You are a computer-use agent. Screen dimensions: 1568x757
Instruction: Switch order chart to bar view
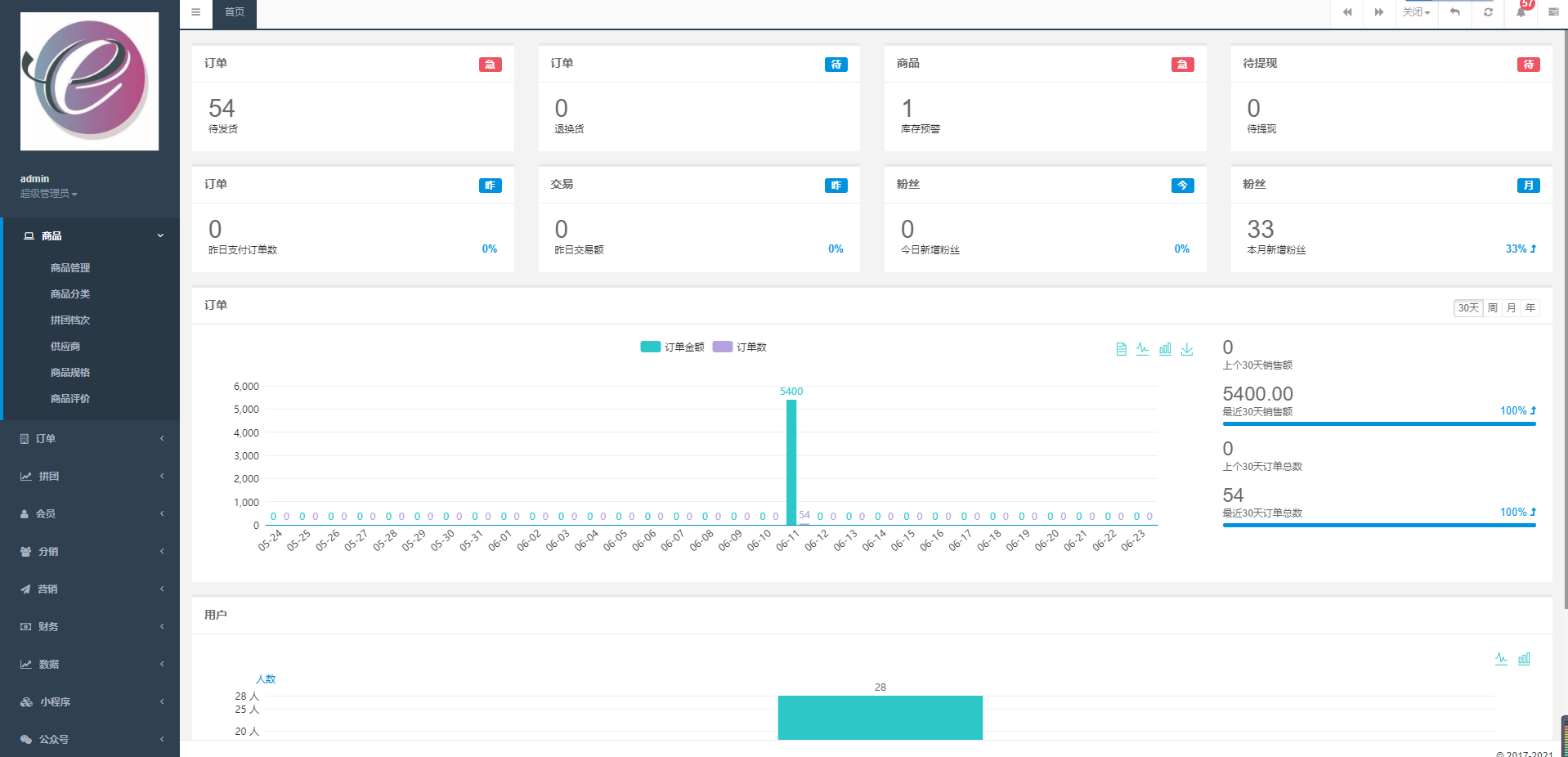point(1165,349)
